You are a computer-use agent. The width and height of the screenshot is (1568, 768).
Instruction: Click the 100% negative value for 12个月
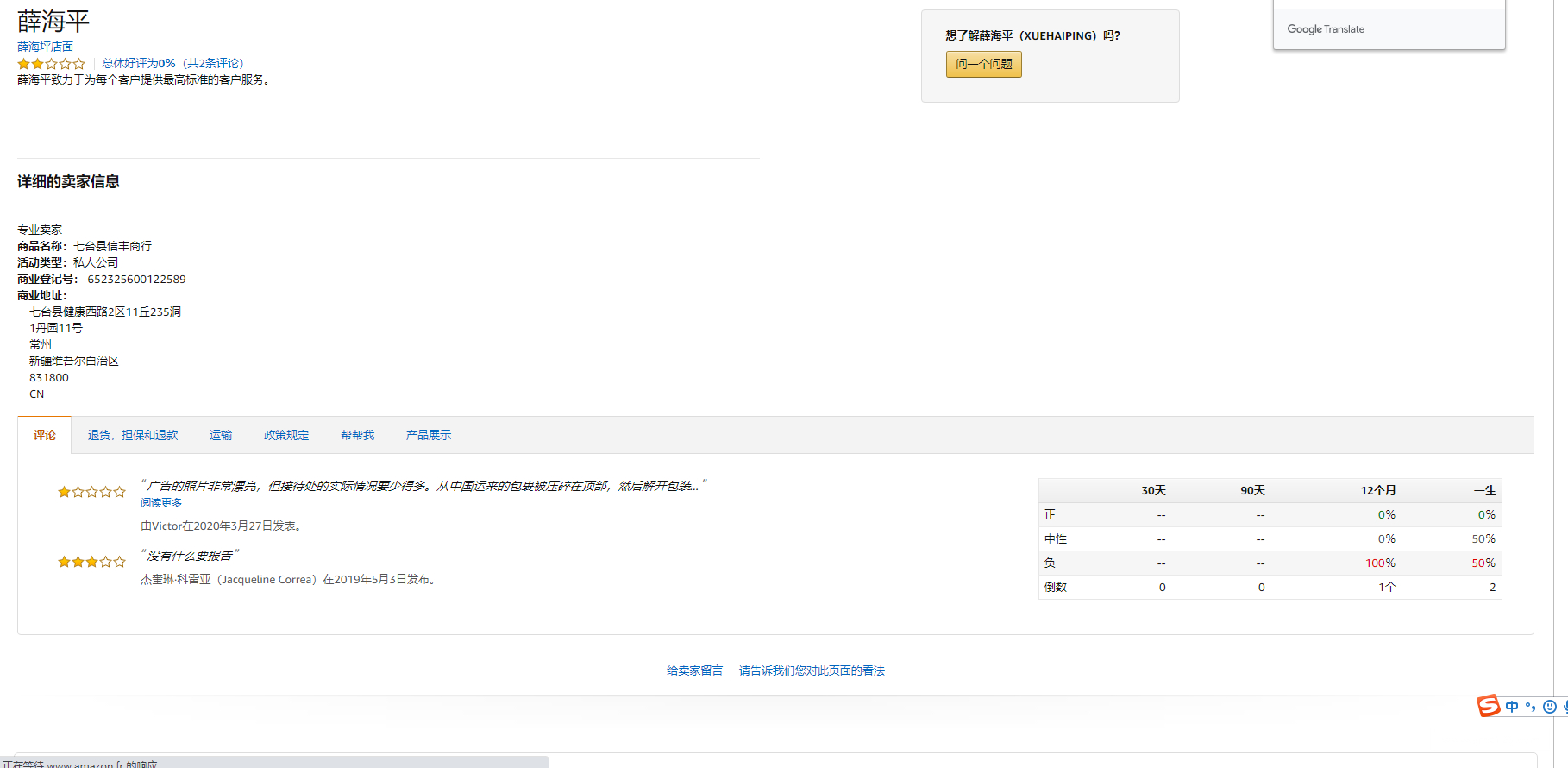(x=1380, y=563)
